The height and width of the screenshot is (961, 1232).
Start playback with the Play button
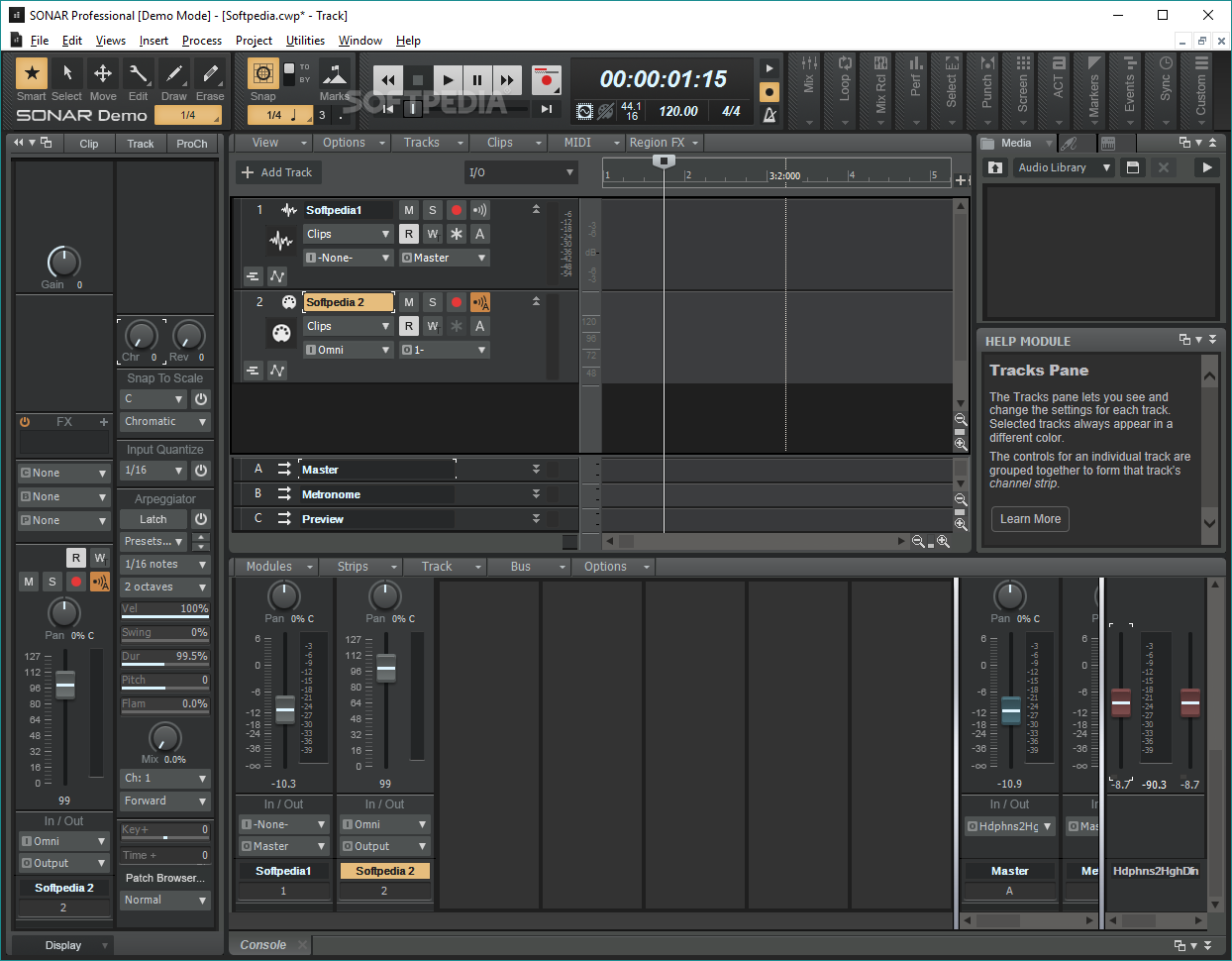coord(448,80)
